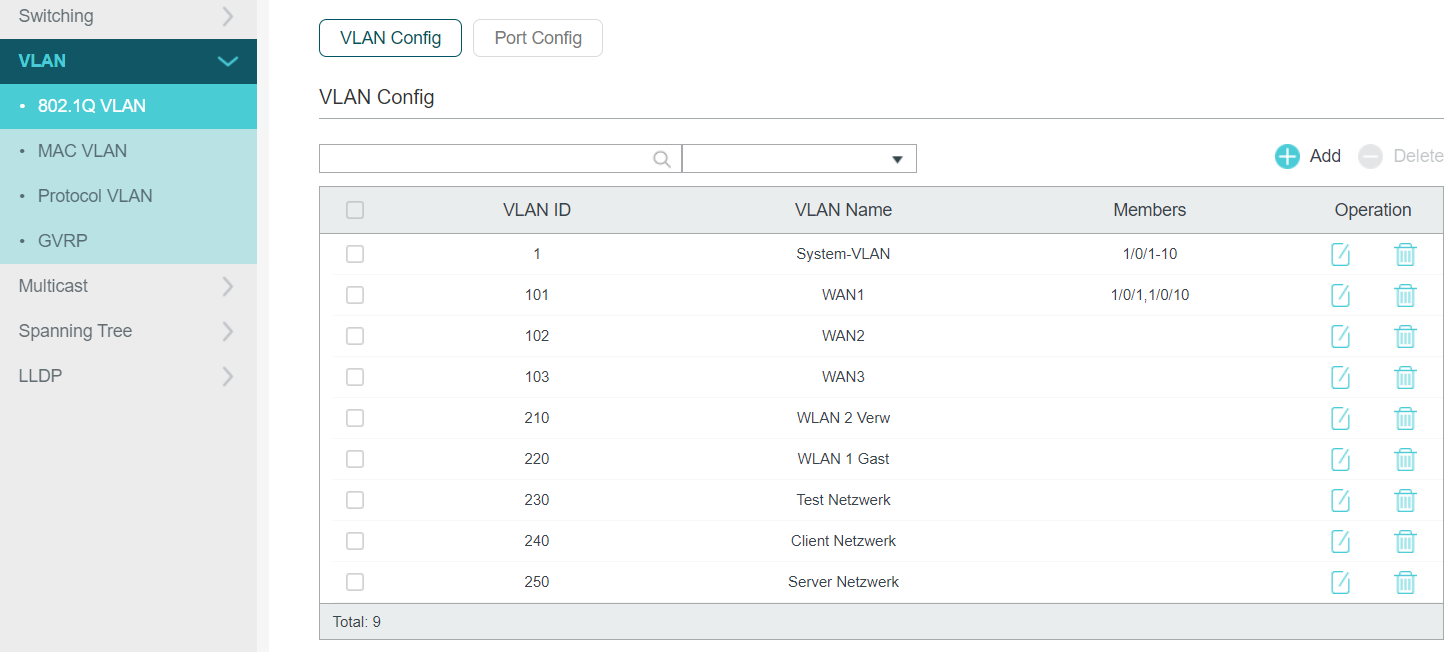Viewport: 1453px width, 652px height.
Task: Edit the WLAN 1 Gast VLAN
Action: (x=1340, y=459)
